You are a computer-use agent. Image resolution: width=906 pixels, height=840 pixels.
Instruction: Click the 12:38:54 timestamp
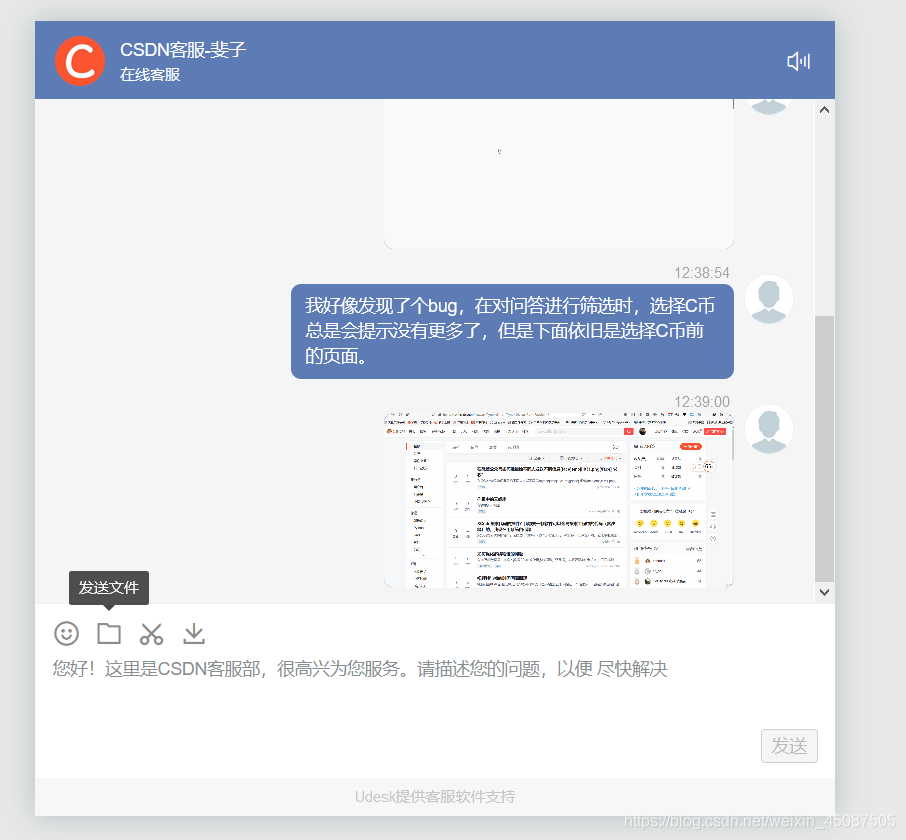click(701, 273)
